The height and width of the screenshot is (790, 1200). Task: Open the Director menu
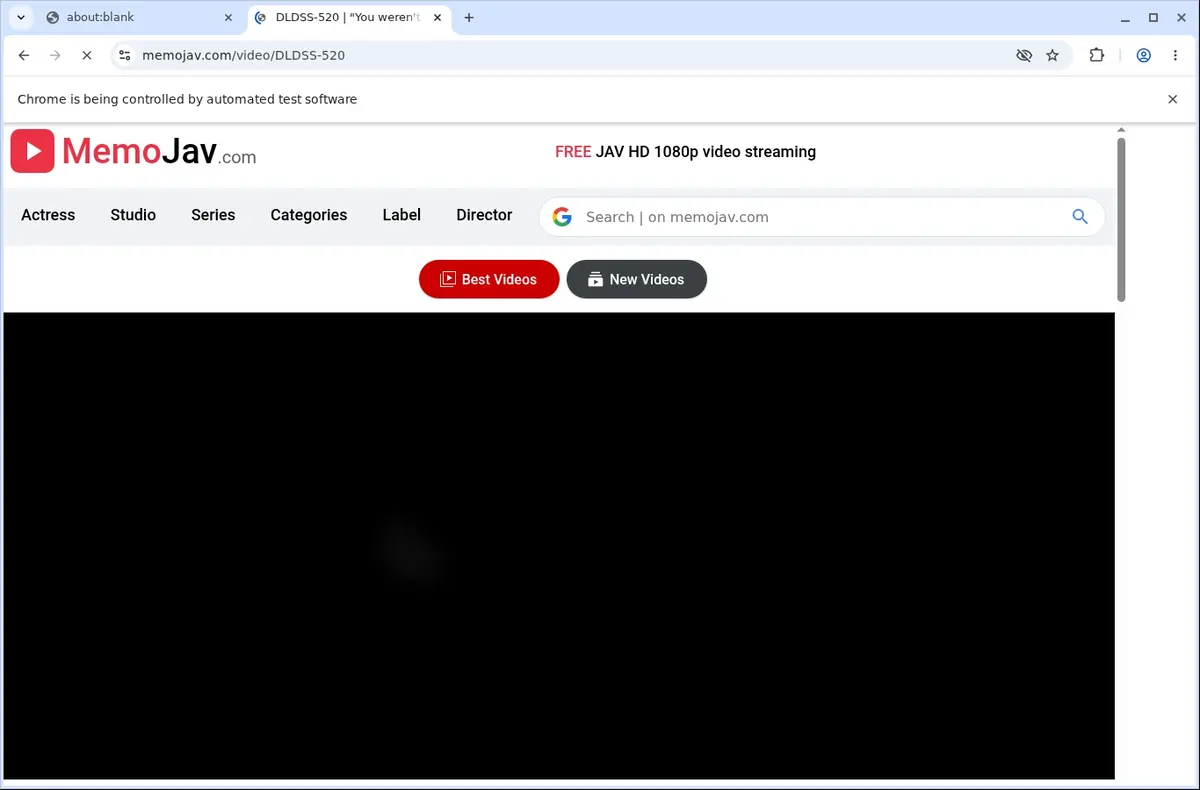pyautogui.click(x=484, y=215)
